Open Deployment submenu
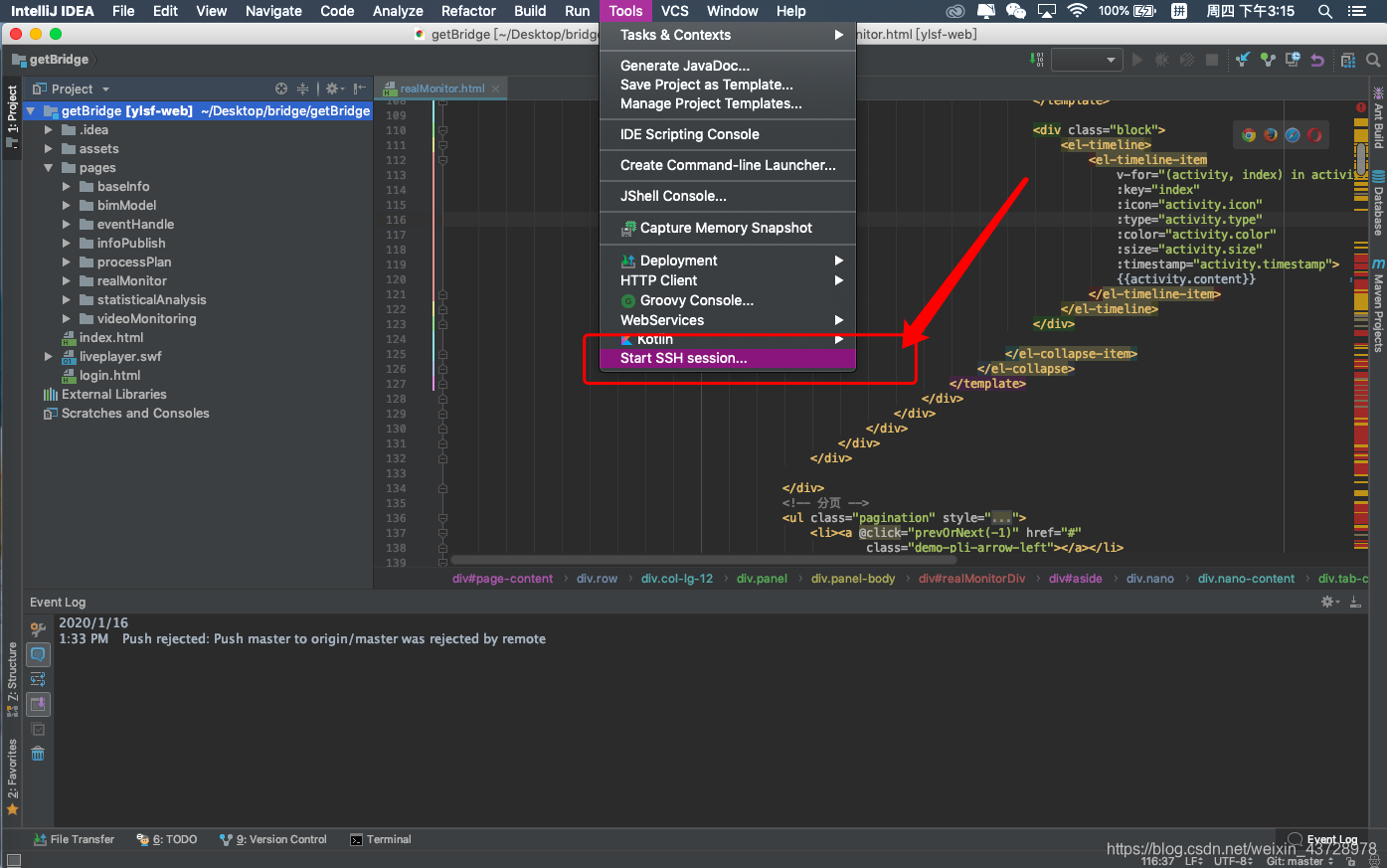The height and width of the screenshot is (868, 1387). click(728, 260)
